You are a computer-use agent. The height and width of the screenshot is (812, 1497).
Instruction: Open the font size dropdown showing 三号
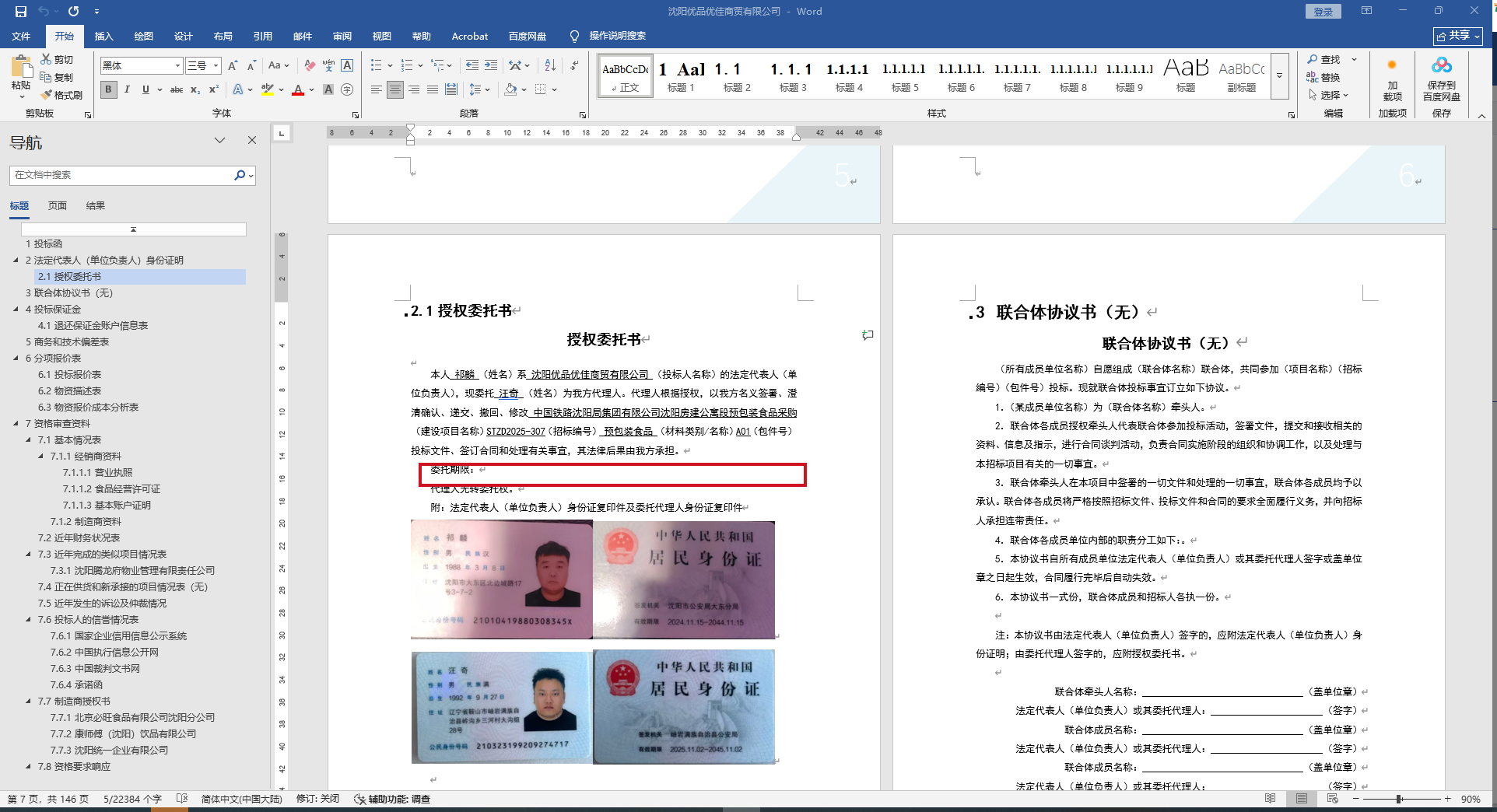click(x=216, y=66)
